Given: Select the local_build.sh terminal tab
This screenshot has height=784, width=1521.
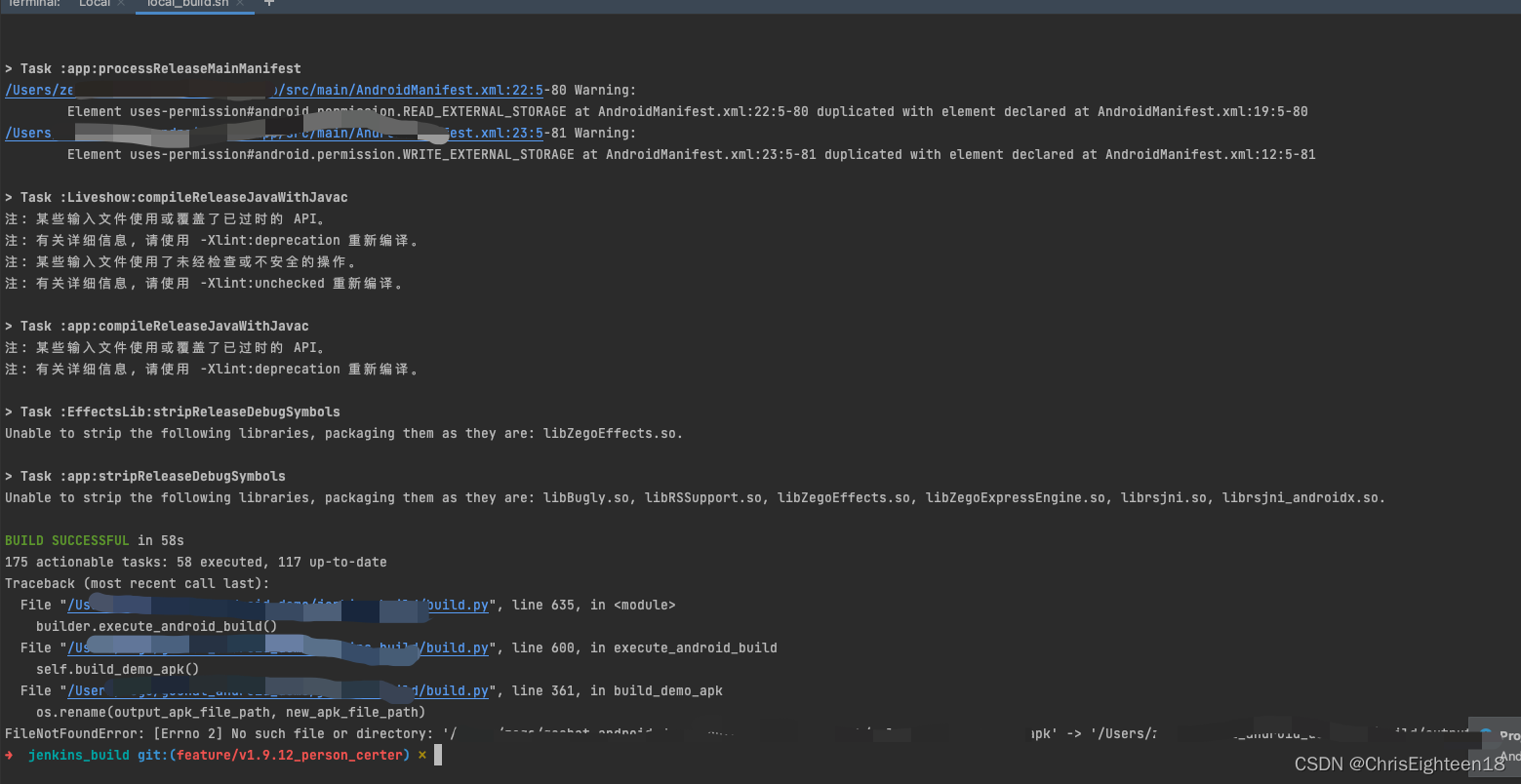Looking at the screenshot, I should pos(188,4).
